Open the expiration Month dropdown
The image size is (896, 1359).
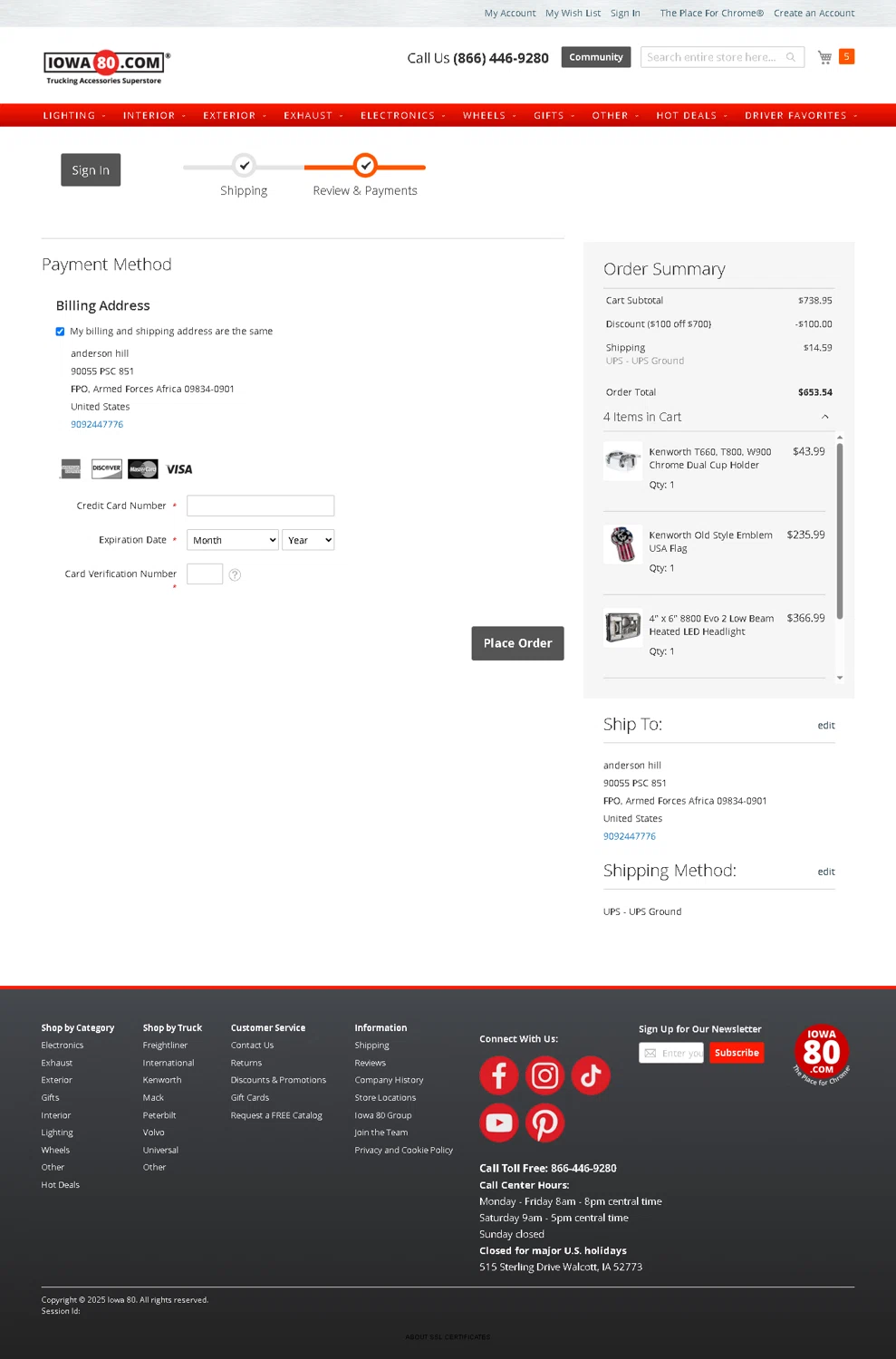click(233, 540)
